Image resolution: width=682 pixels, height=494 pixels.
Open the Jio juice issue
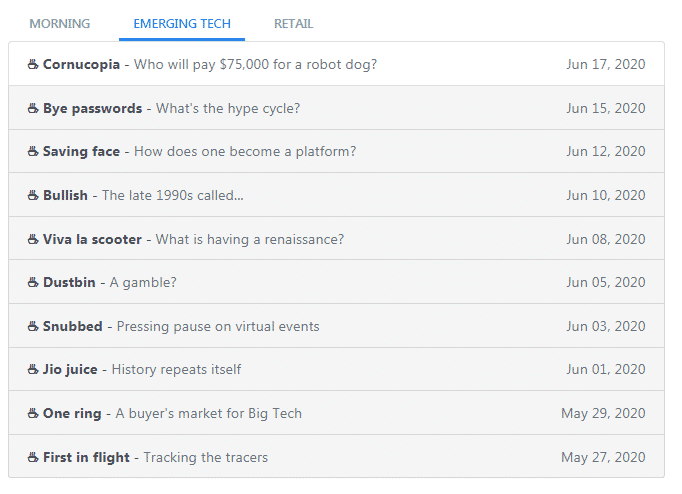point(336,369)
